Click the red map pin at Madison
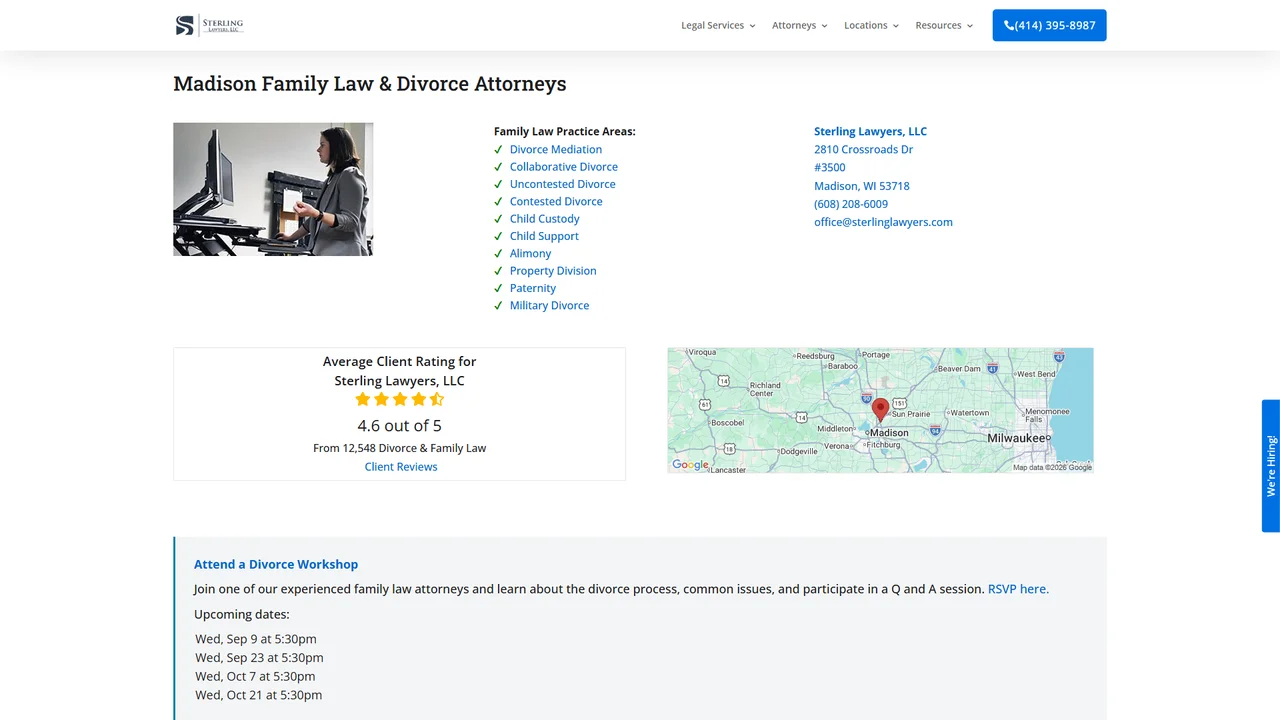 (880, 409)
